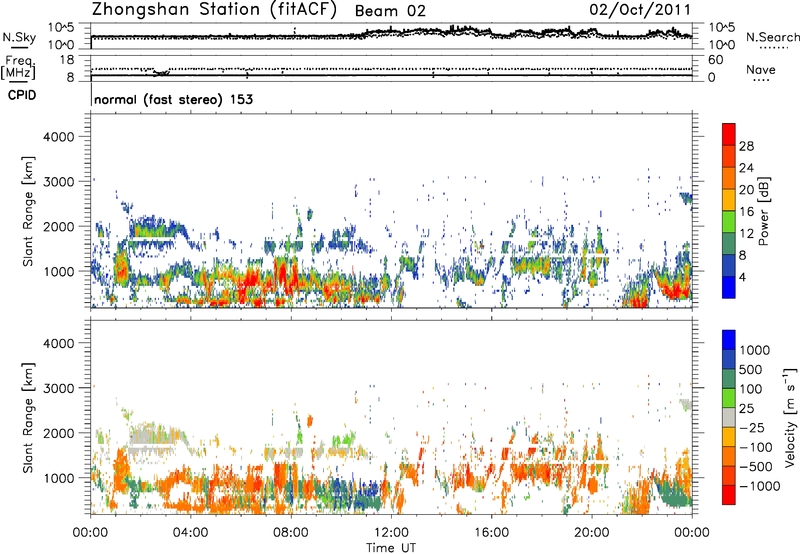
Task: Click the right "10^0" search noise tick
Action: pyautogui.click(x=722, y=45)
